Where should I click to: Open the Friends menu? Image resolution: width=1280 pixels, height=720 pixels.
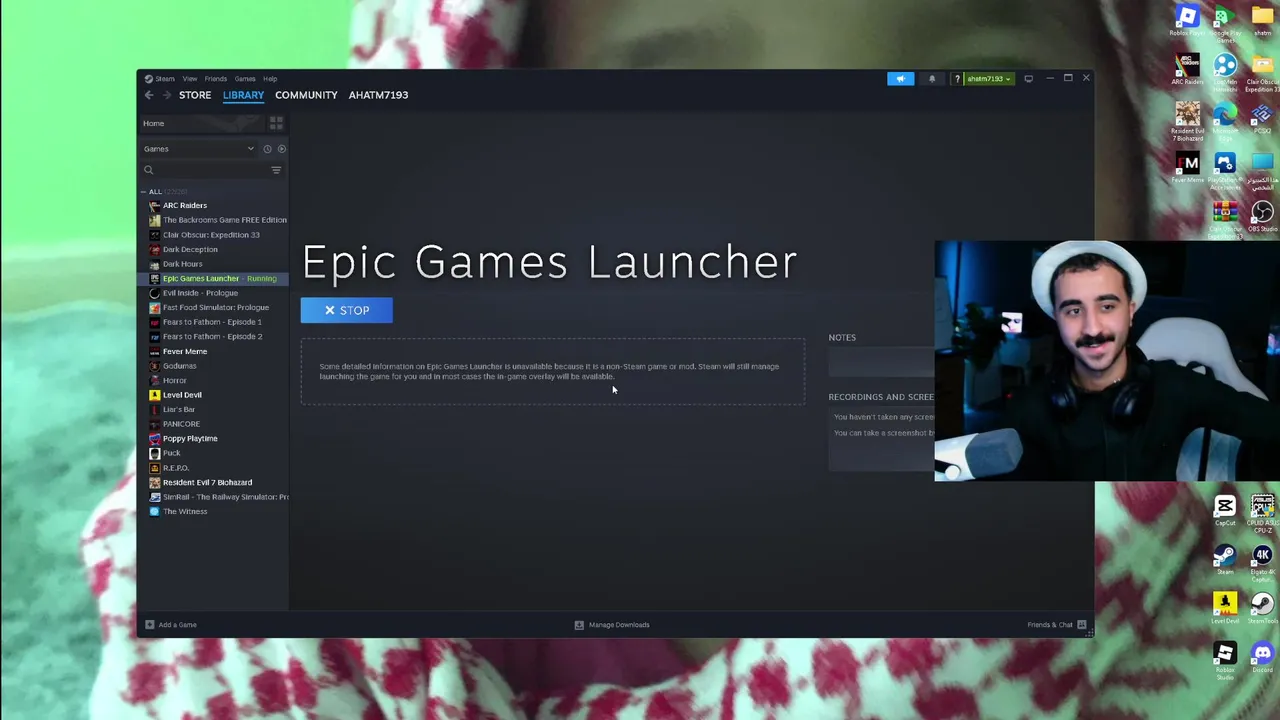point(216,78)
